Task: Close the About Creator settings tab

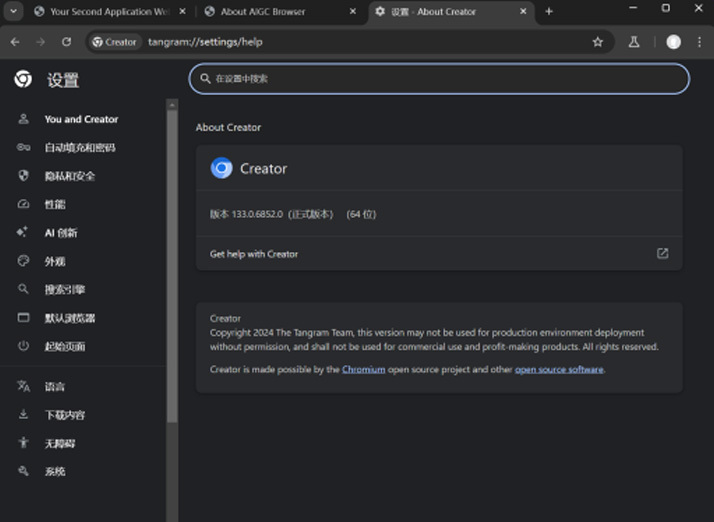Action: [523, 11]
